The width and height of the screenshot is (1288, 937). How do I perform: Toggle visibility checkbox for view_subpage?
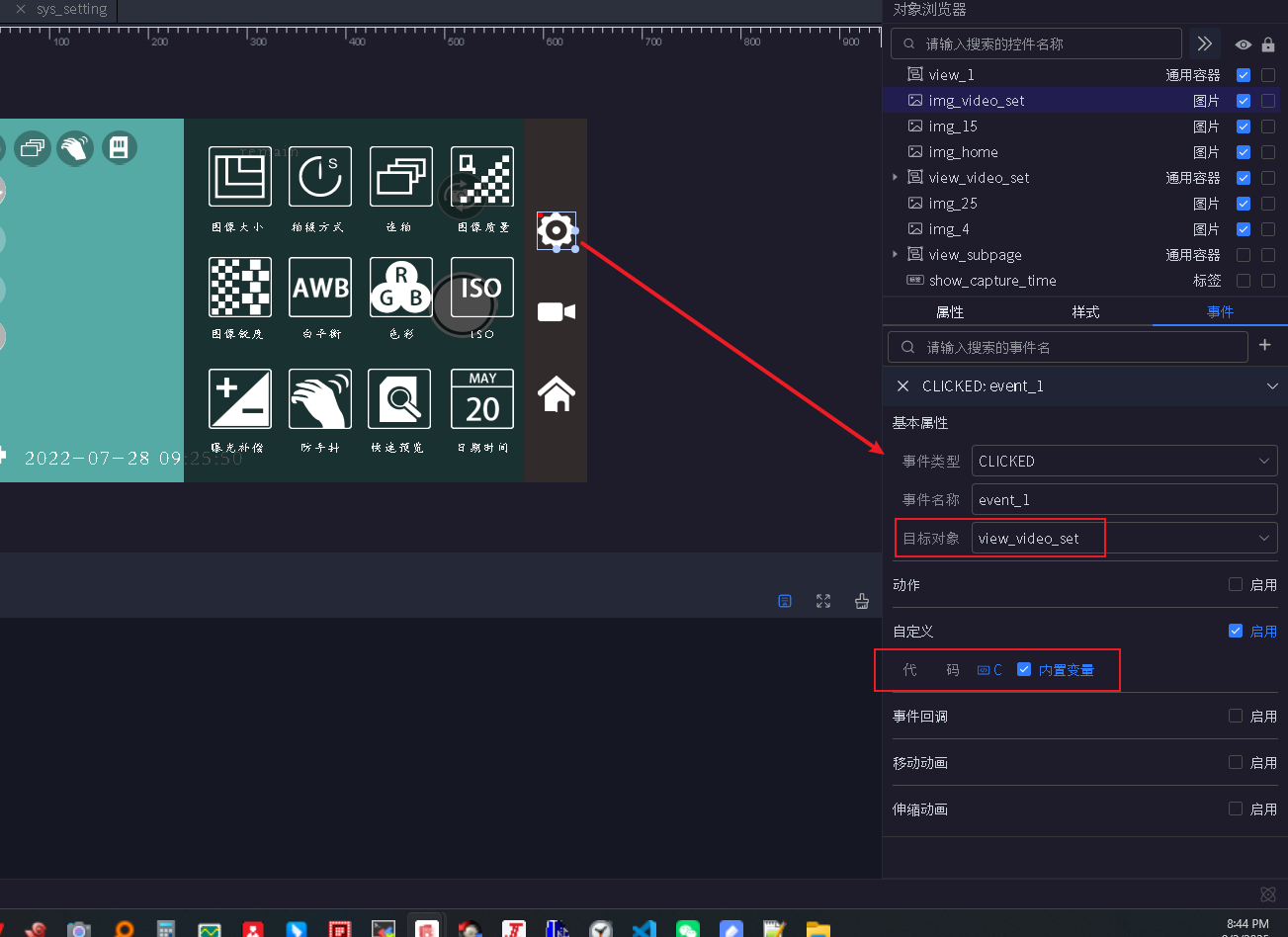1244,255
